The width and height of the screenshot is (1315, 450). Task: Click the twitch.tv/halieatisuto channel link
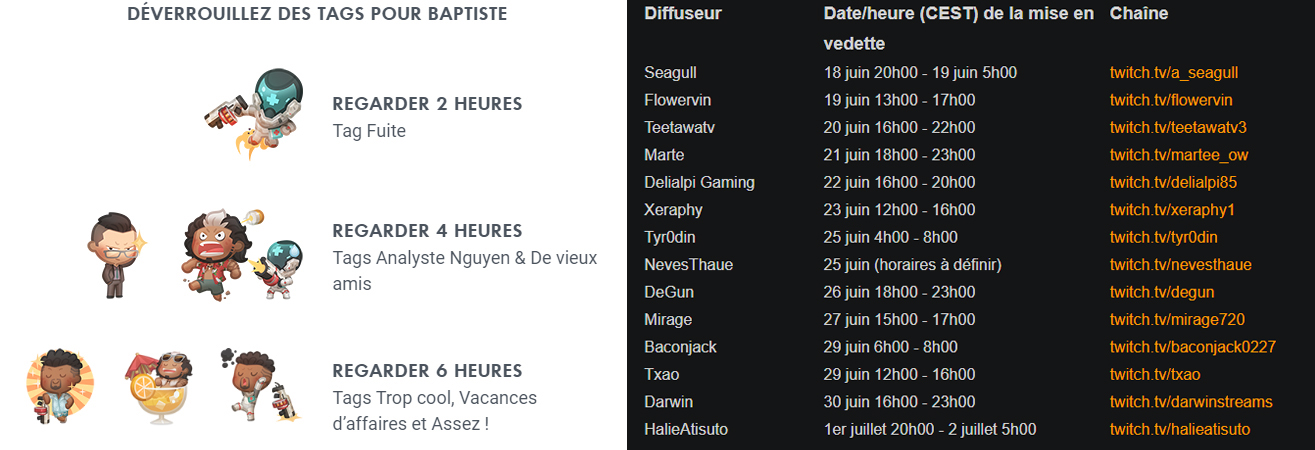click(x=1180, y=429)
